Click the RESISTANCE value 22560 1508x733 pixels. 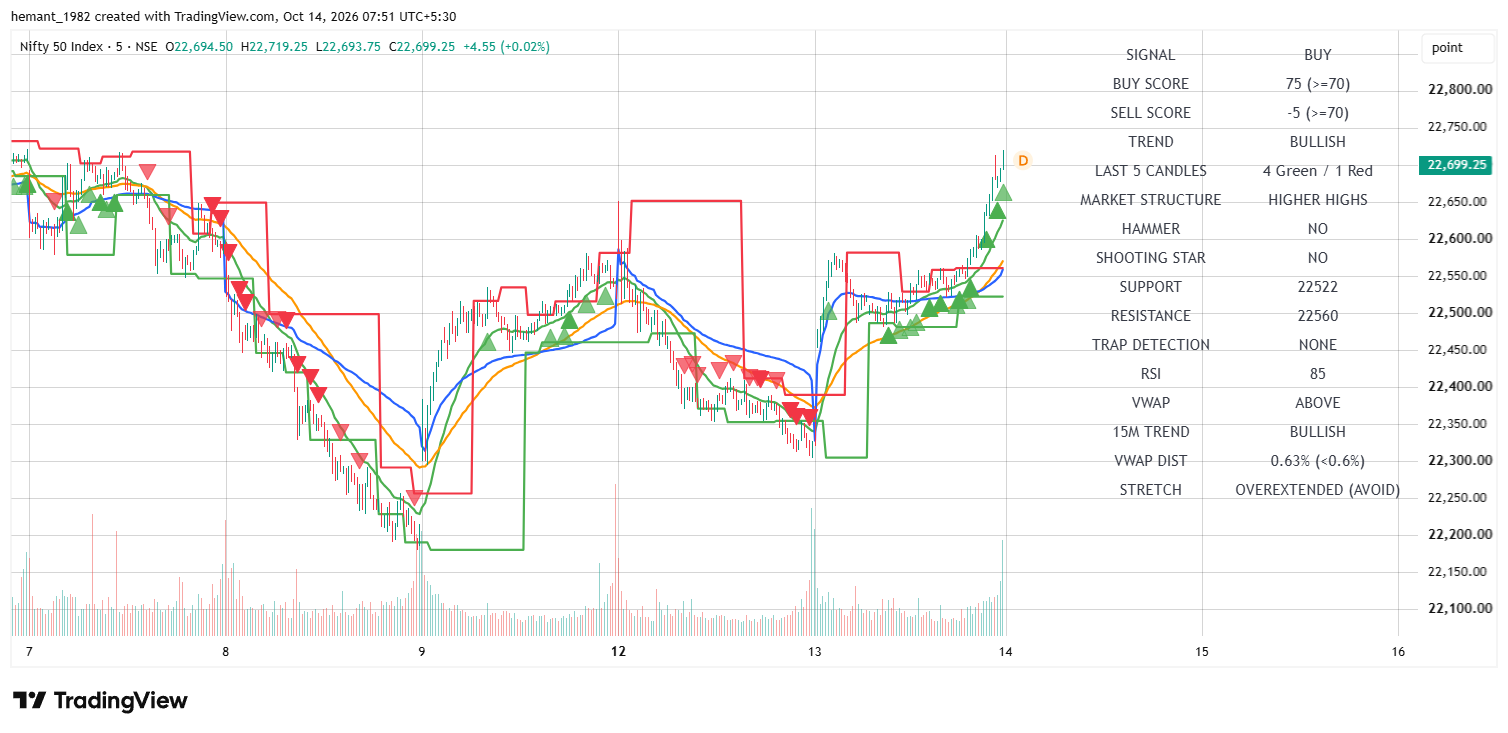[x=1318, y=316]
